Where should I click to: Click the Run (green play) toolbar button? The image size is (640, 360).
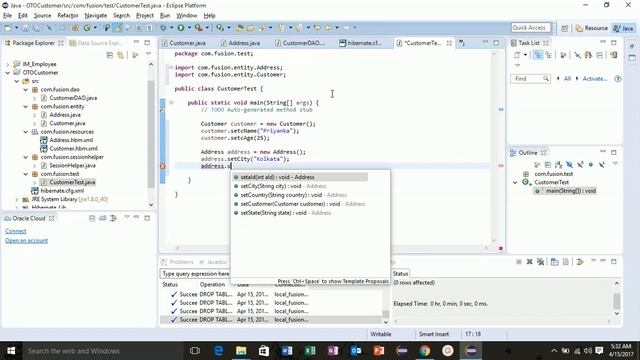180,28
